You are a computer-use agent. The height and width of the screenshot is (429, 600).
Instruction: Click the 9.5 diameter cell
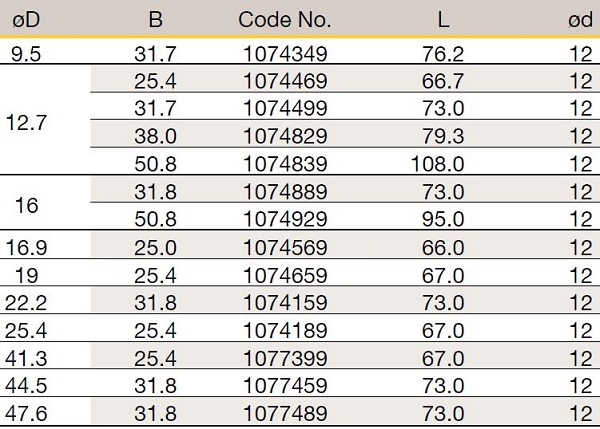coord(27,53)
